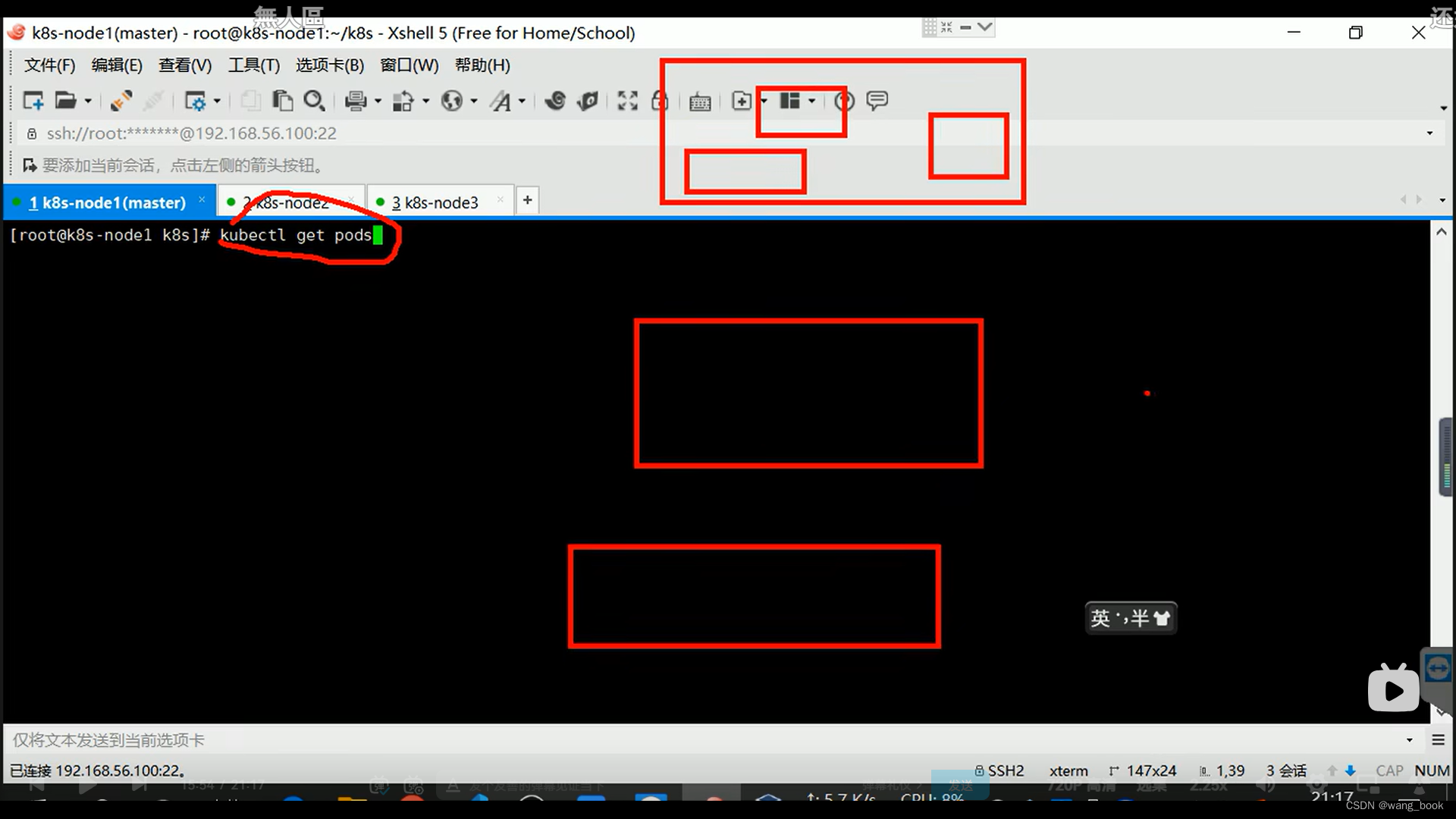
Task: Toggle full screen mode icon
Action: (x=628, y=100)
